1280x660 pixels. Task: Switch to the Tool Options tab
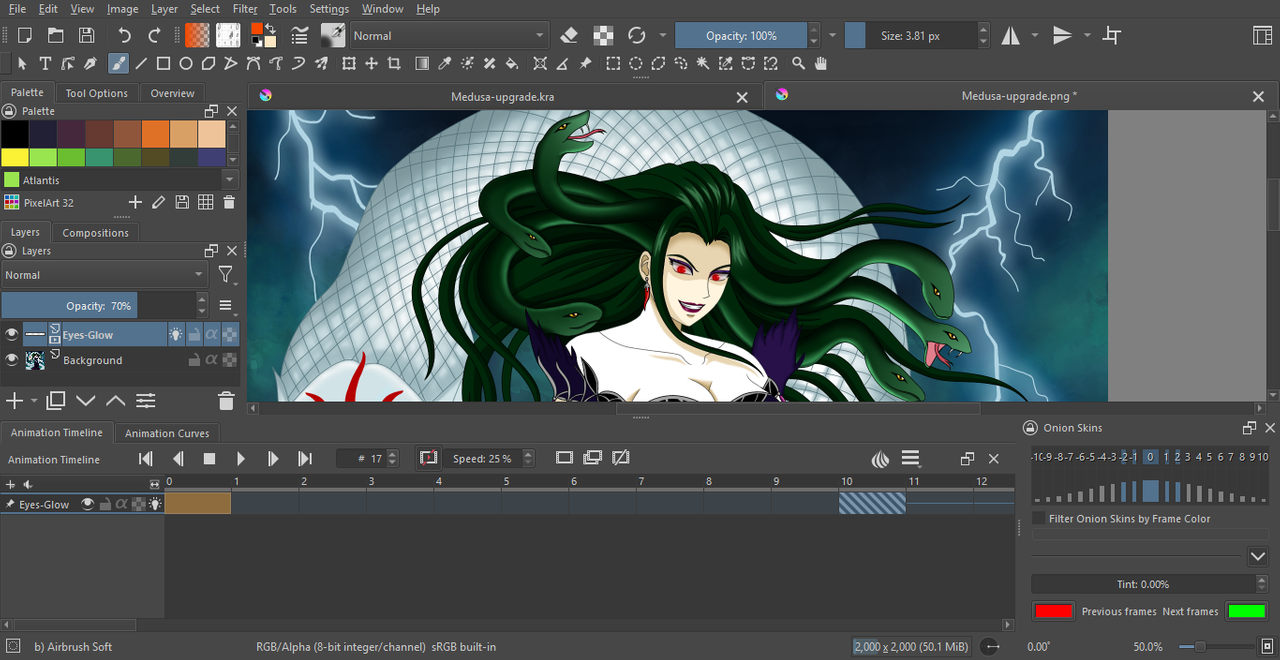pyautogui.click(x=97, y=93)
